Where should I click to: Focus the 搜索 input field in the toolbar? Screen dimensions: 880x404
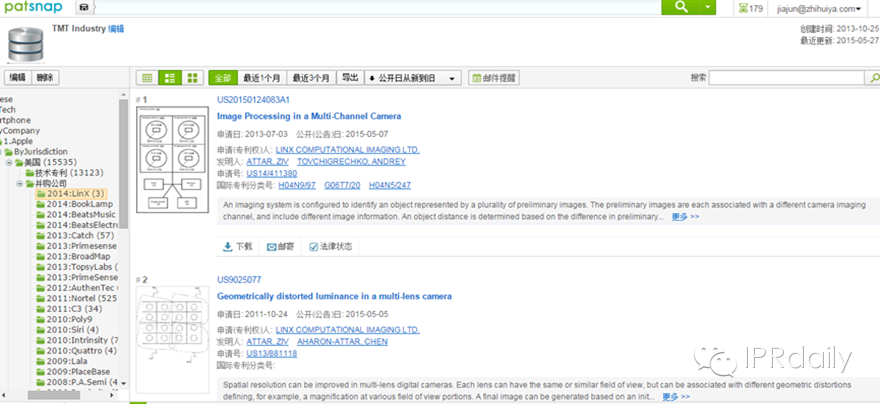788,78
